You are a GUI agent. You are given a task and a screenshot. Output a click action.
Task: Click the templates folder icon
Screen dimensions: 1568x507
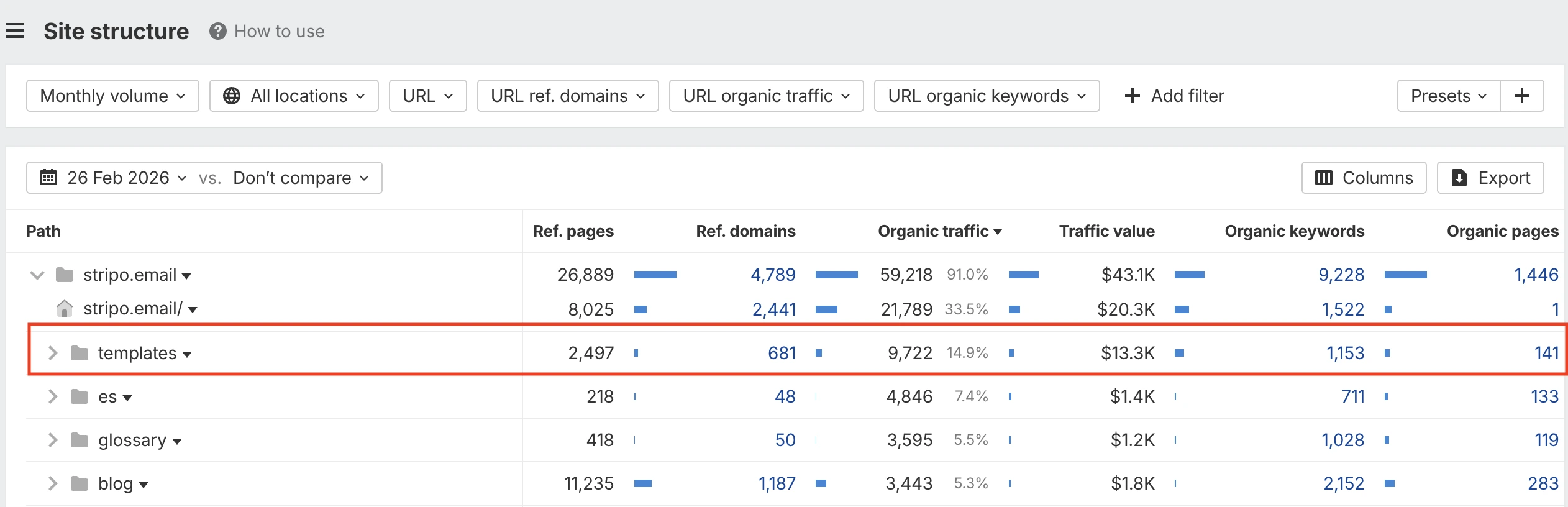pyautogui.click(x=80, y=353)
